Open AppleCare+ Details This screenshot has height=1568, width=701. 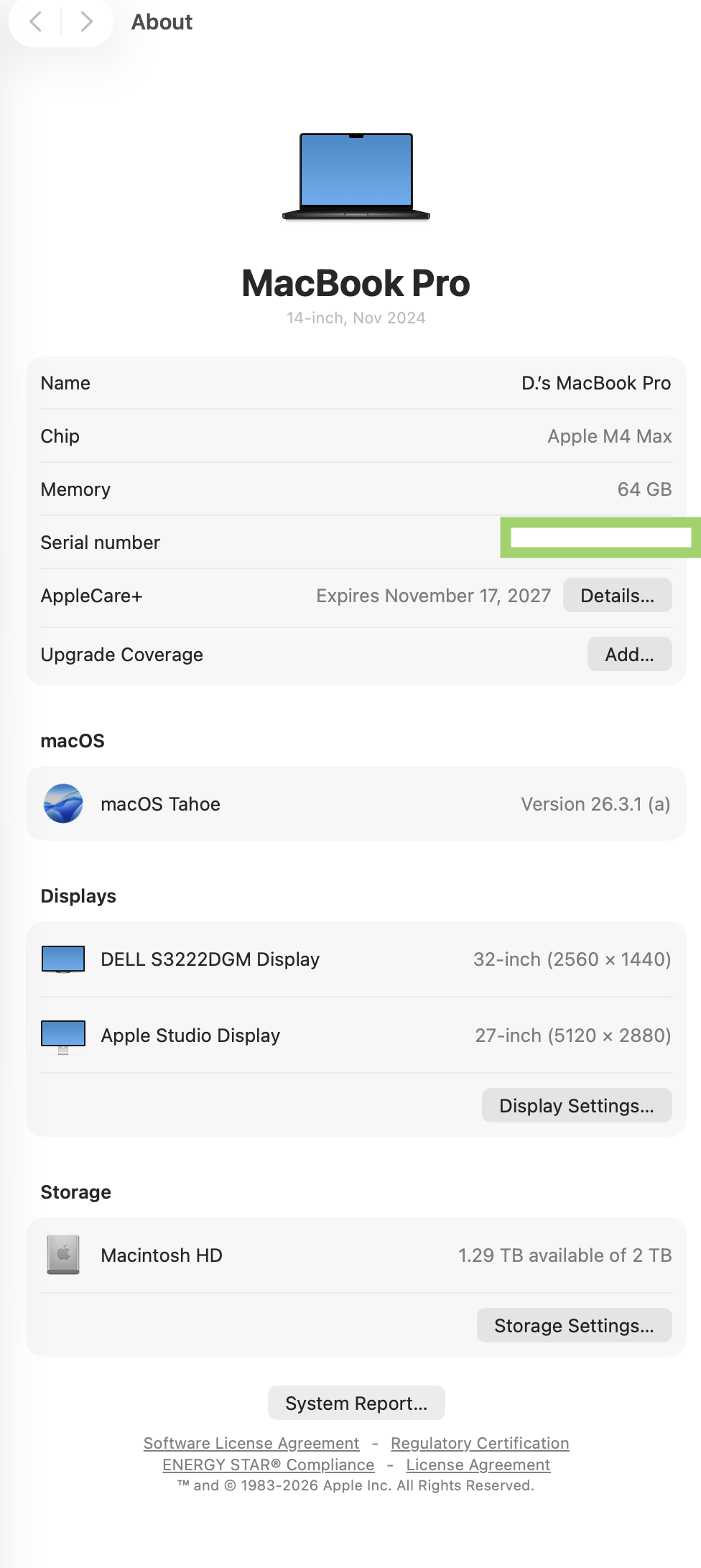coord(617,596)
